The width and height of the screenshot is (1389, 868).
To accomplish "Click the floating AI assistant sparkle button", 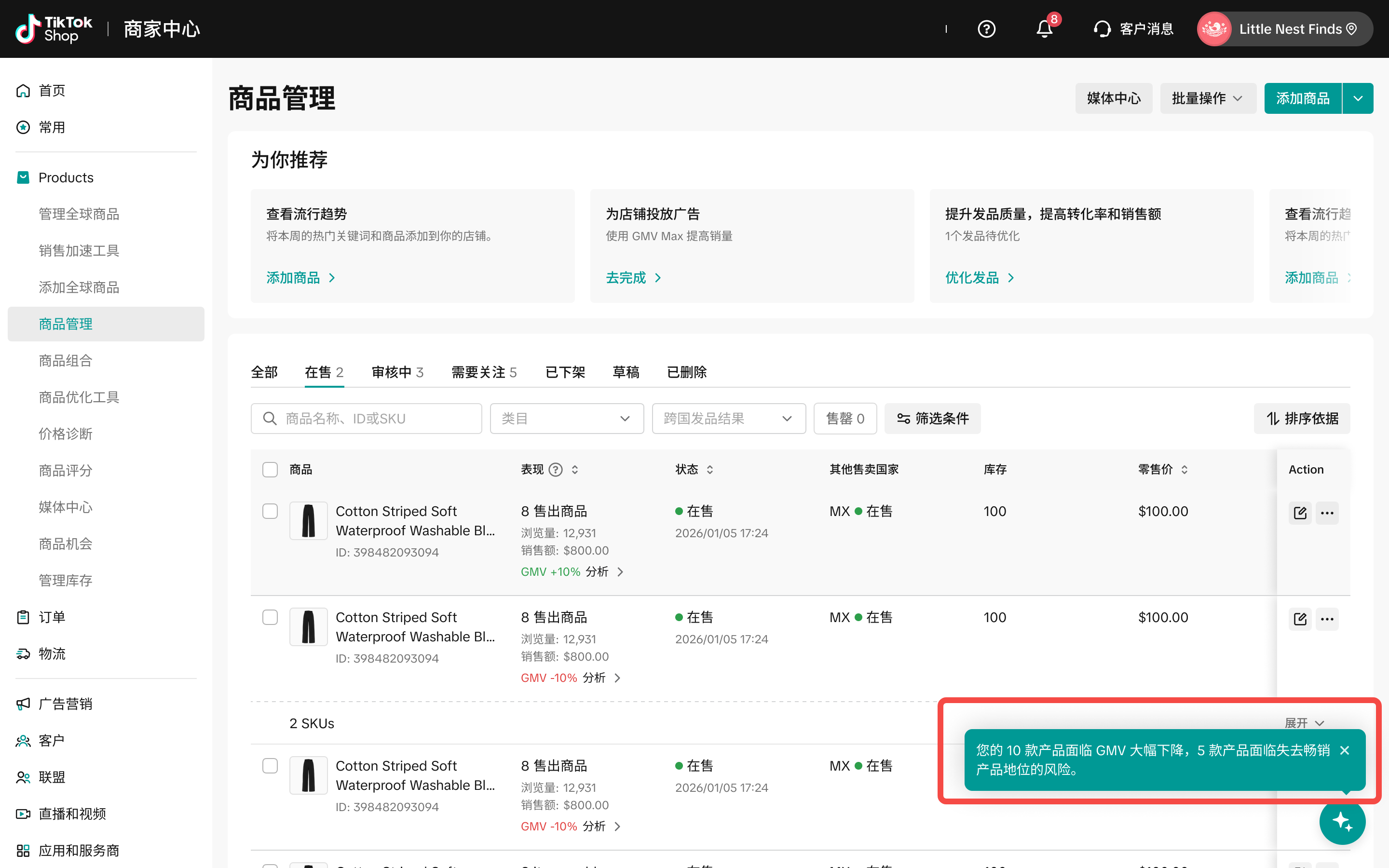I will click(1342, 822).
